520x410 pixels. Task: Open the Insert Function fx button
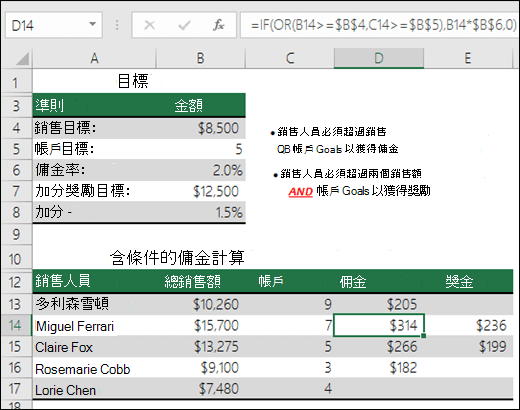click(219, 25)
